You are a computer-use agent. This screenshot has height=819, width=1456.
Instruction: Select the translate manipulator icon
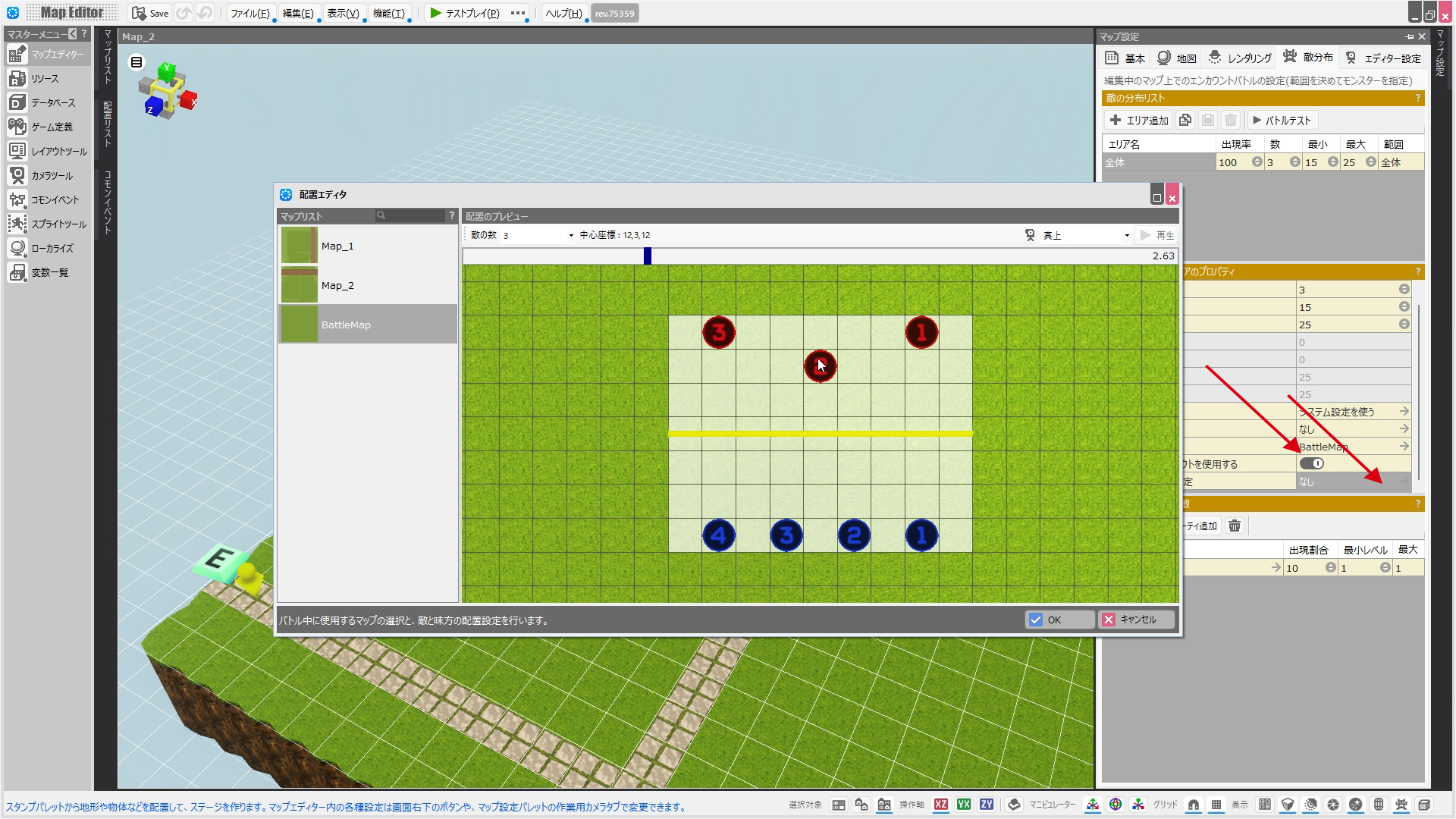click(1093, 805)
